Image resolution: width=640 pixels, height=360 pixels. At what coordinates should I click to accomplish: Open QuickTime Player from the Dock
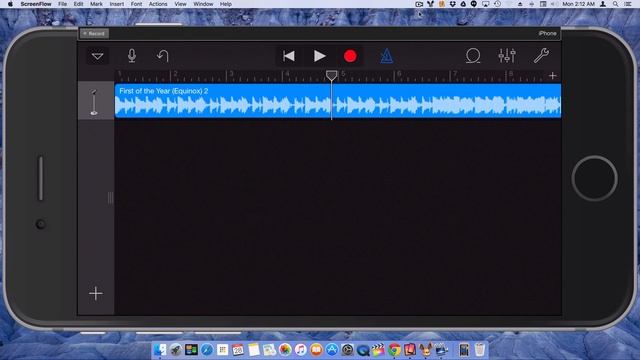[x=363, y=350]
